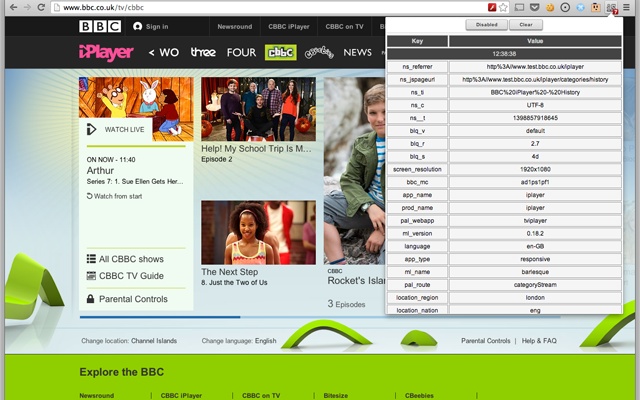Open CBBC TV Guide

(125, 276)
